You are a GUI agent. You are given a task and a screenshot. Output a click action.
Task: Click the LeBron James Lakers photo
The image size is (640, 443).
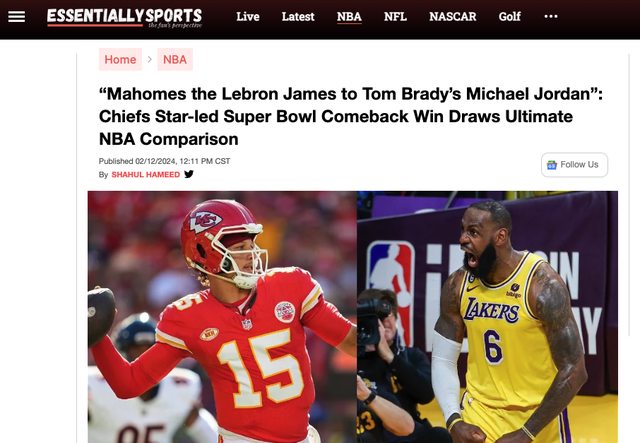487,317
